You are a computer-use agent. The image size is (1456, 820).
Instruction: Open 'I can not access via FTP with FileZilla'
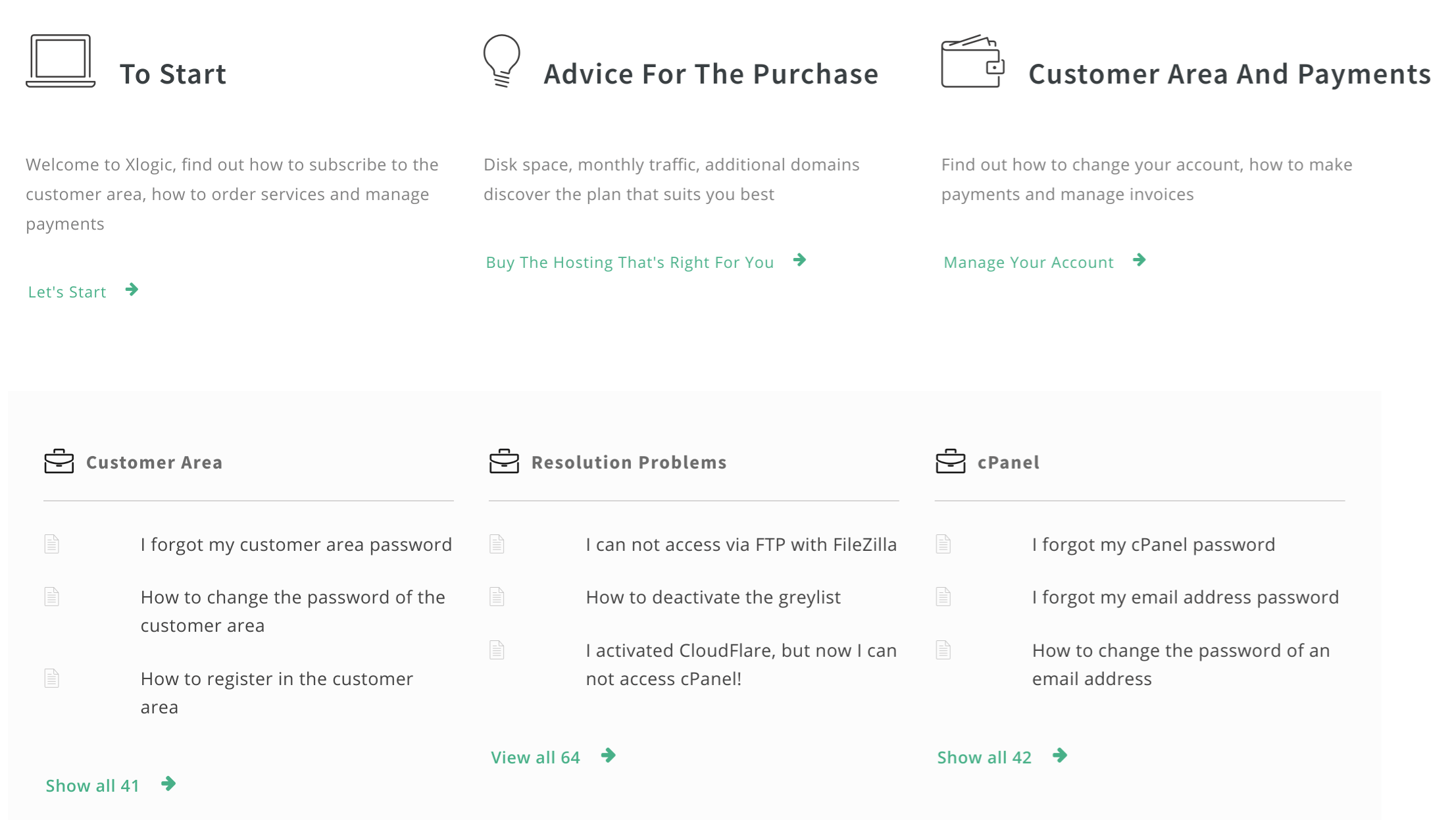coord(741,544)
